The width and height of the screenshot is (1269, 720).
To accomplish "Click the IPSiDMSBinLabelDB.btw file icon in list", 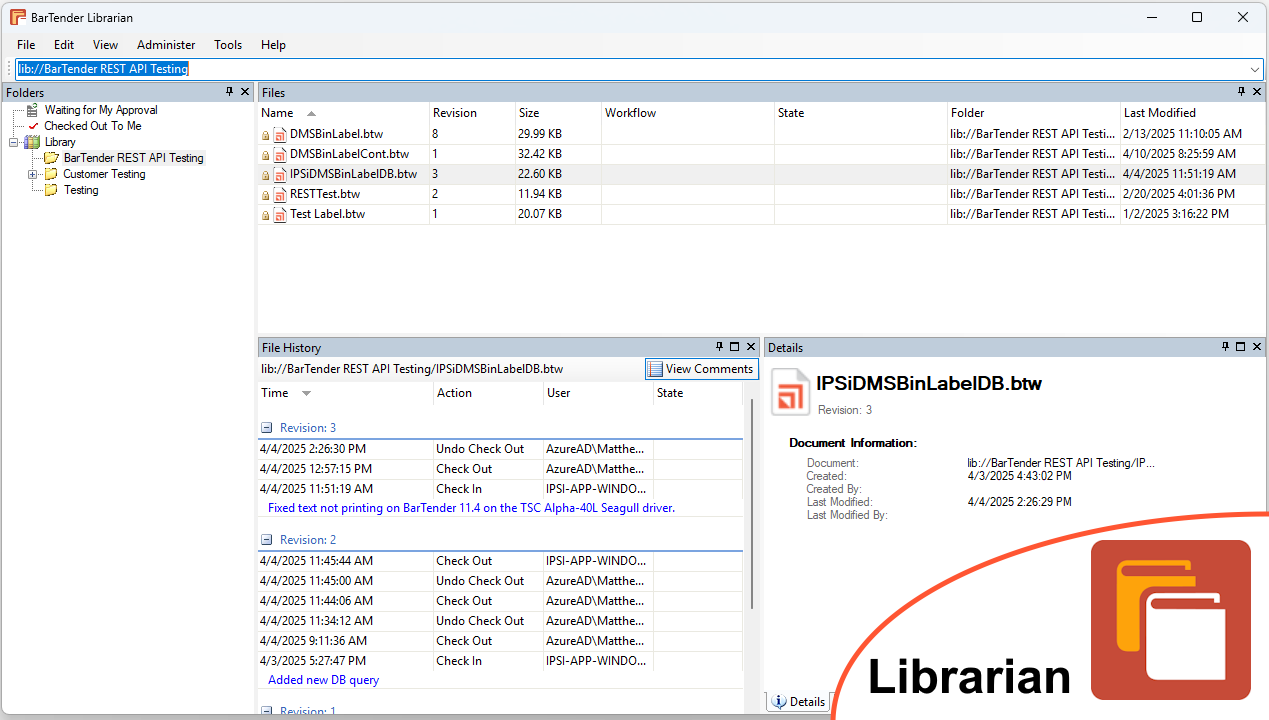I will [280, 174].
